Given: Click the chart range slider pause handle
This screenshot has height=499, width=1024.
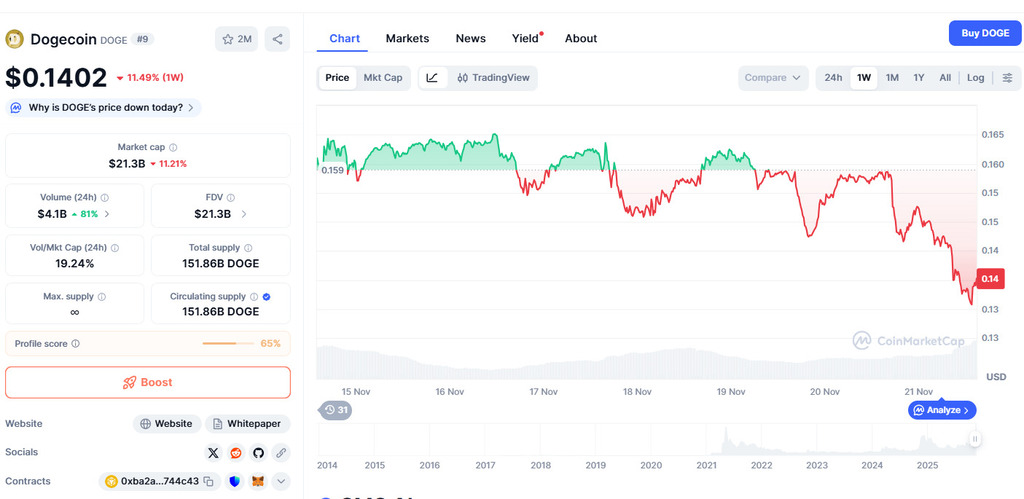Looking at the screenshot, I should point(974,438).
